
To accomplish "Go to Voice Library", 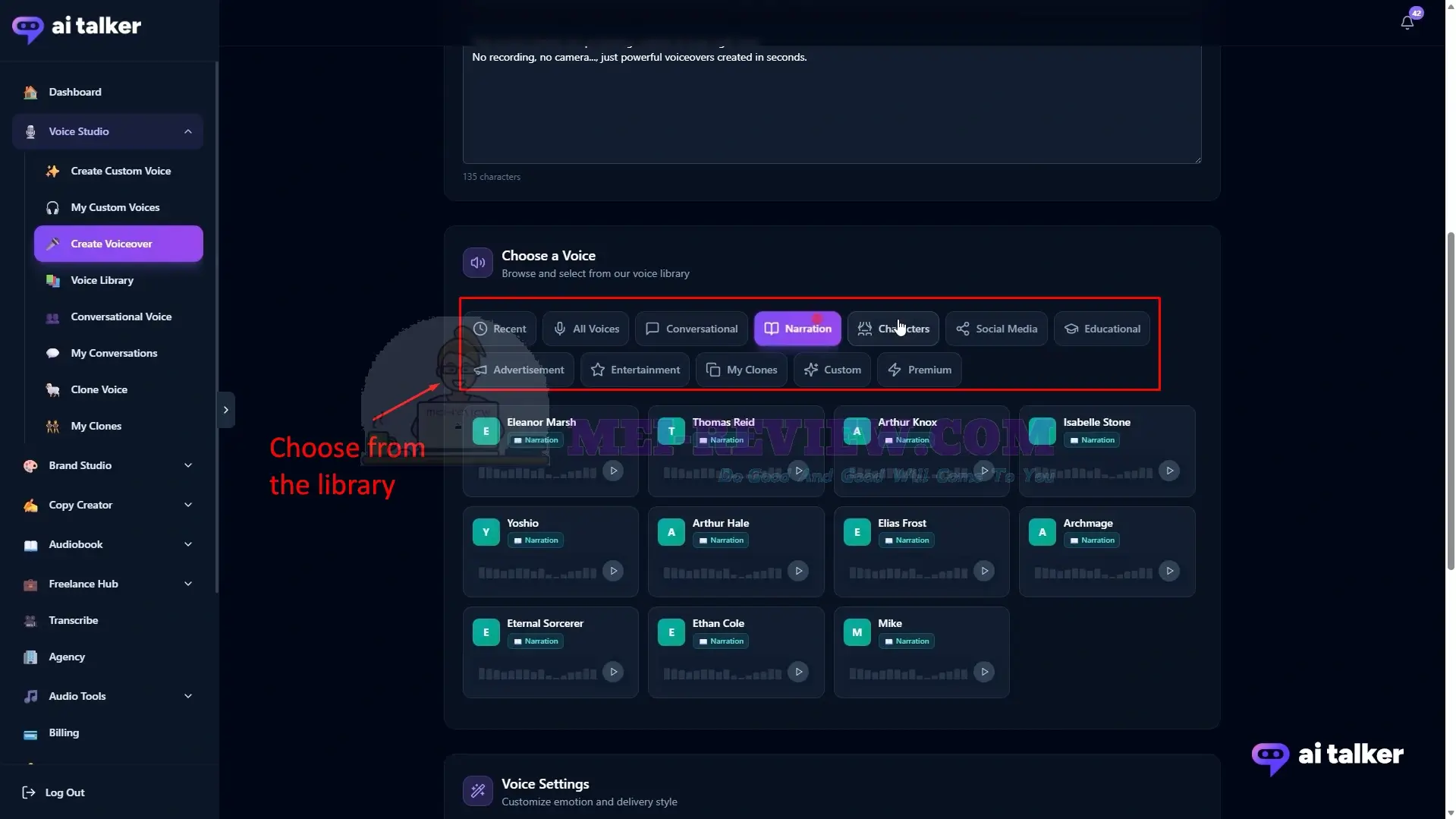I will click(x=118, y=280).
